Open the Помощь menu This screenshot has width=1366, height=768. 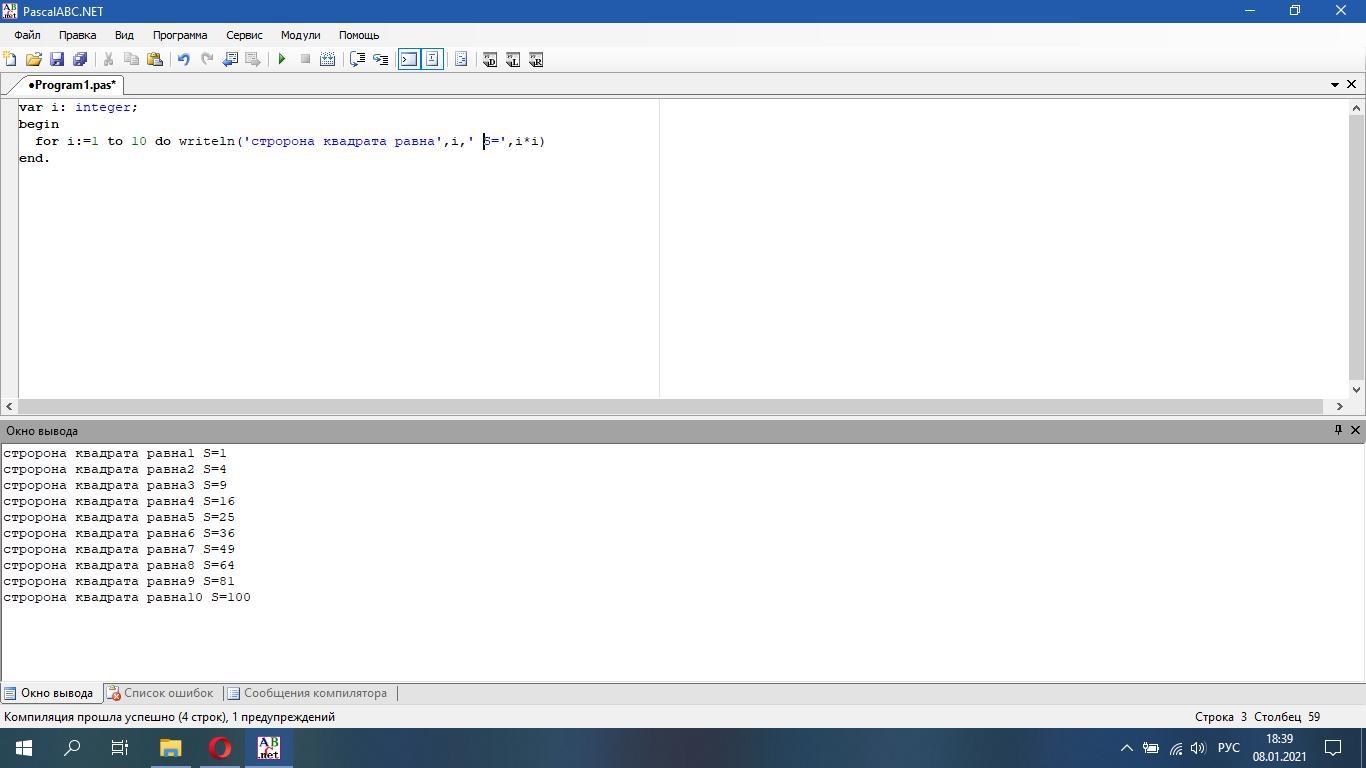[x=359, y=35]
